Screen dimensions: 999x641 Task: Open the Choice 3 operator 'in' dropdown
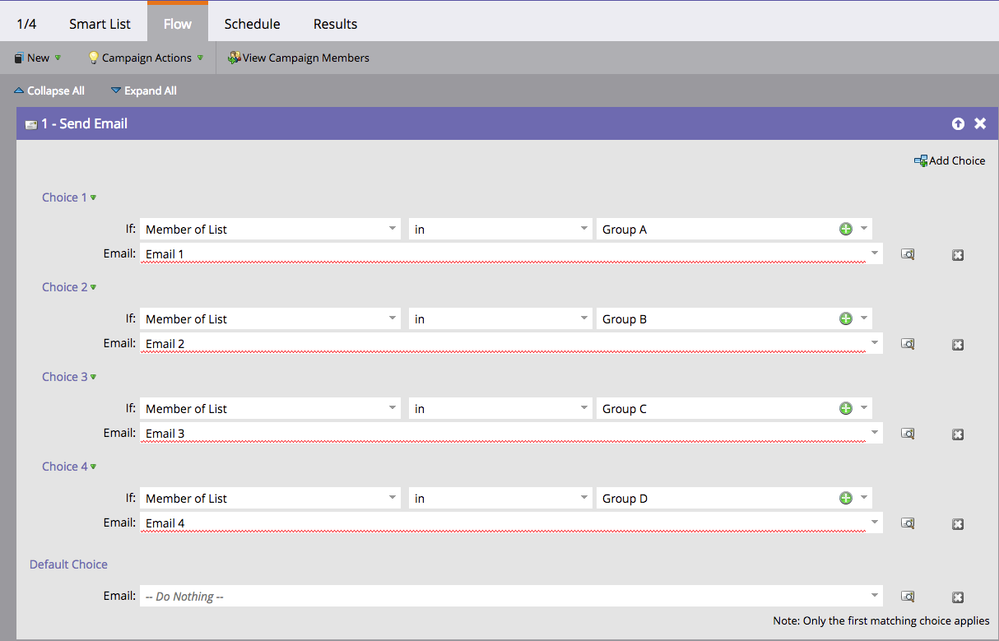(x=584, y=409)
